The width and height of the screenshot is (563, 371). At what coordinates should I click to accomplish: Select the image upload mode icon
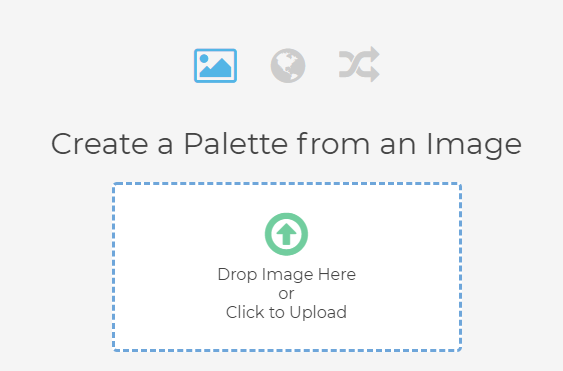215,66
